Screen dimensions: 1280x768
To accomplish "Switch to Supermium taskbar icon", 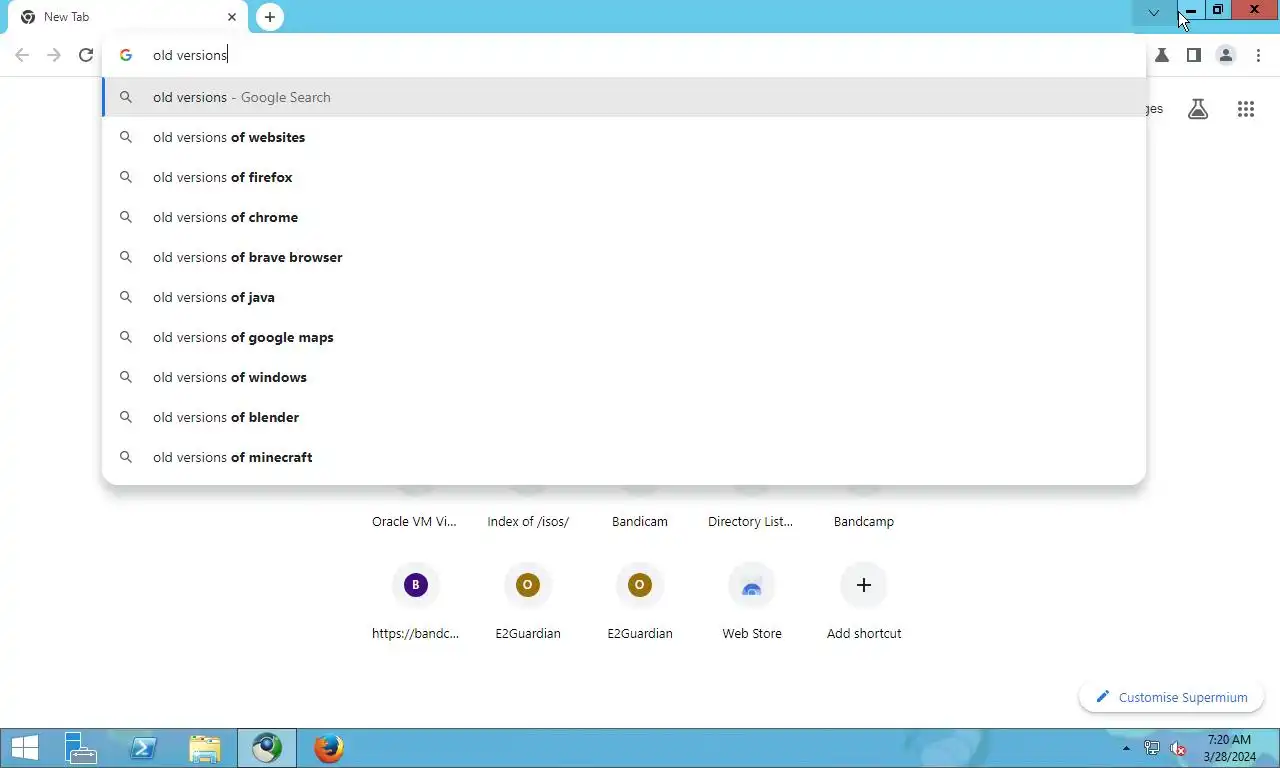I will [267, 748].
